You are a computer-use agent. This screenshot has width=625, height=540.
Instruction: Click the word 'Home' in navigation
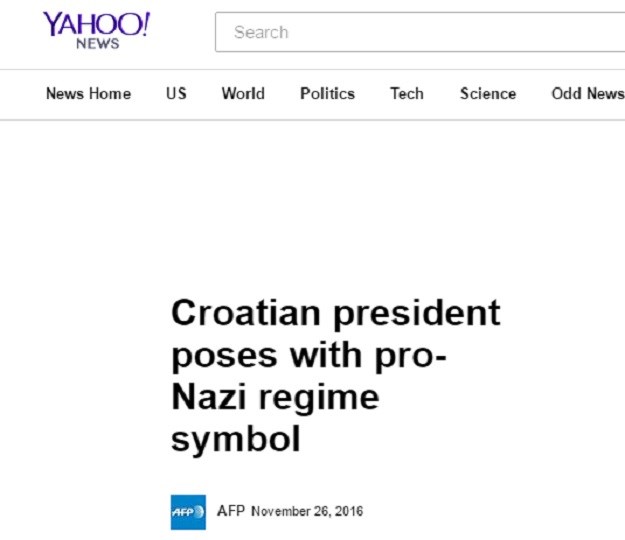point(110,94)
